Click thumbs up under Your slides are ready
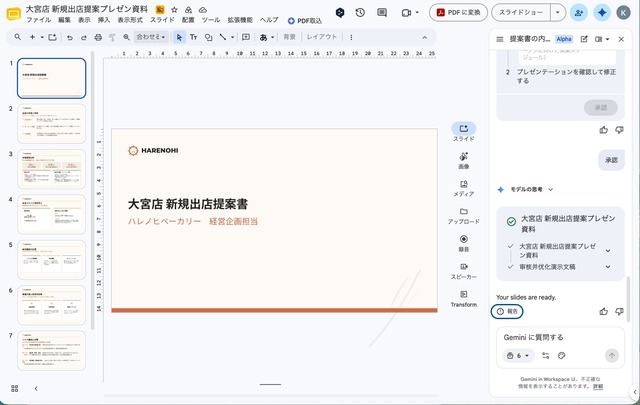Screen dimensions: 640x405 pos(604,312)
